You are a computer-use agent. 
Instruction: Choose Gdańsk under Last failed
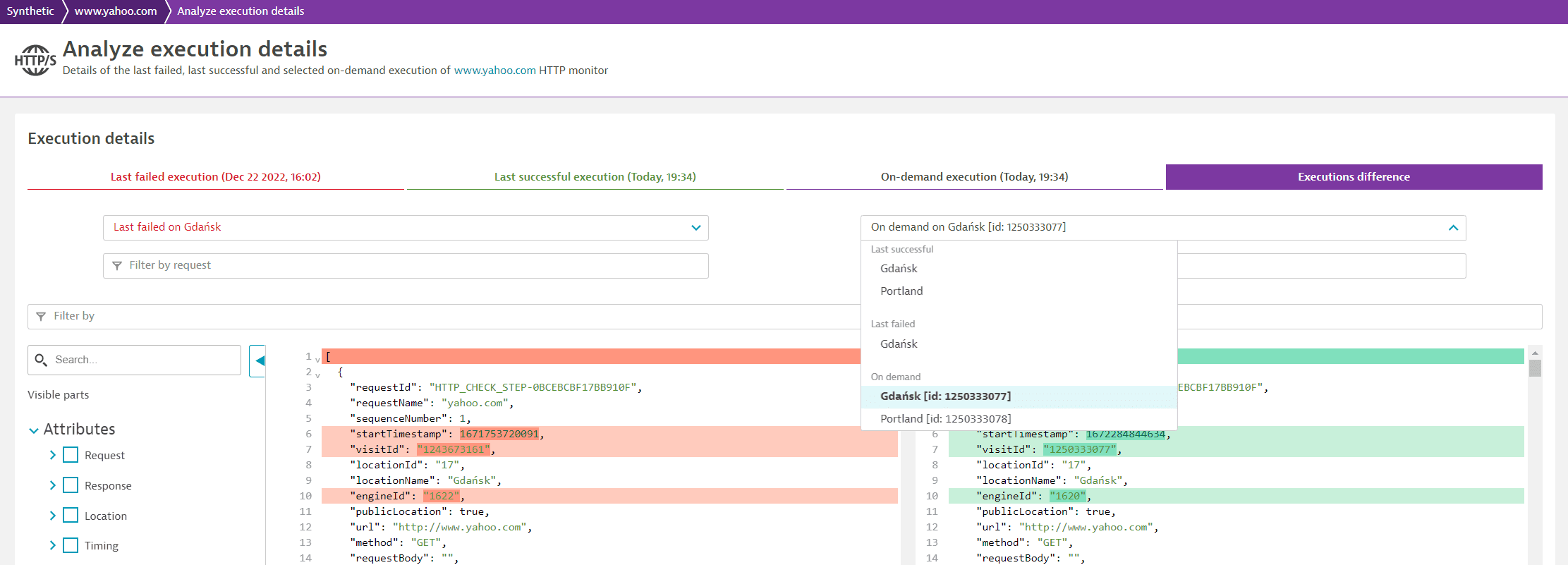tap(1019, 344)
